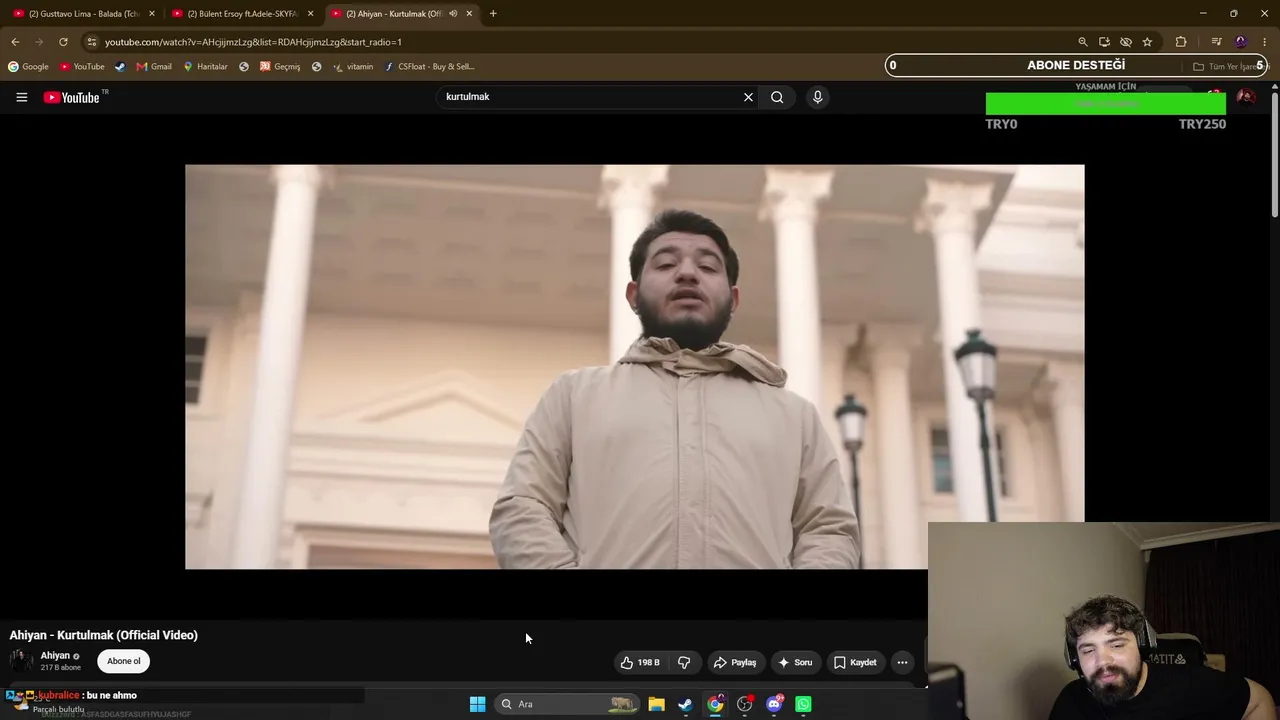The height and width of the screenshot is (720, 1280).
Task: Open Chrome from the taskbar
Action: [715, 704]
